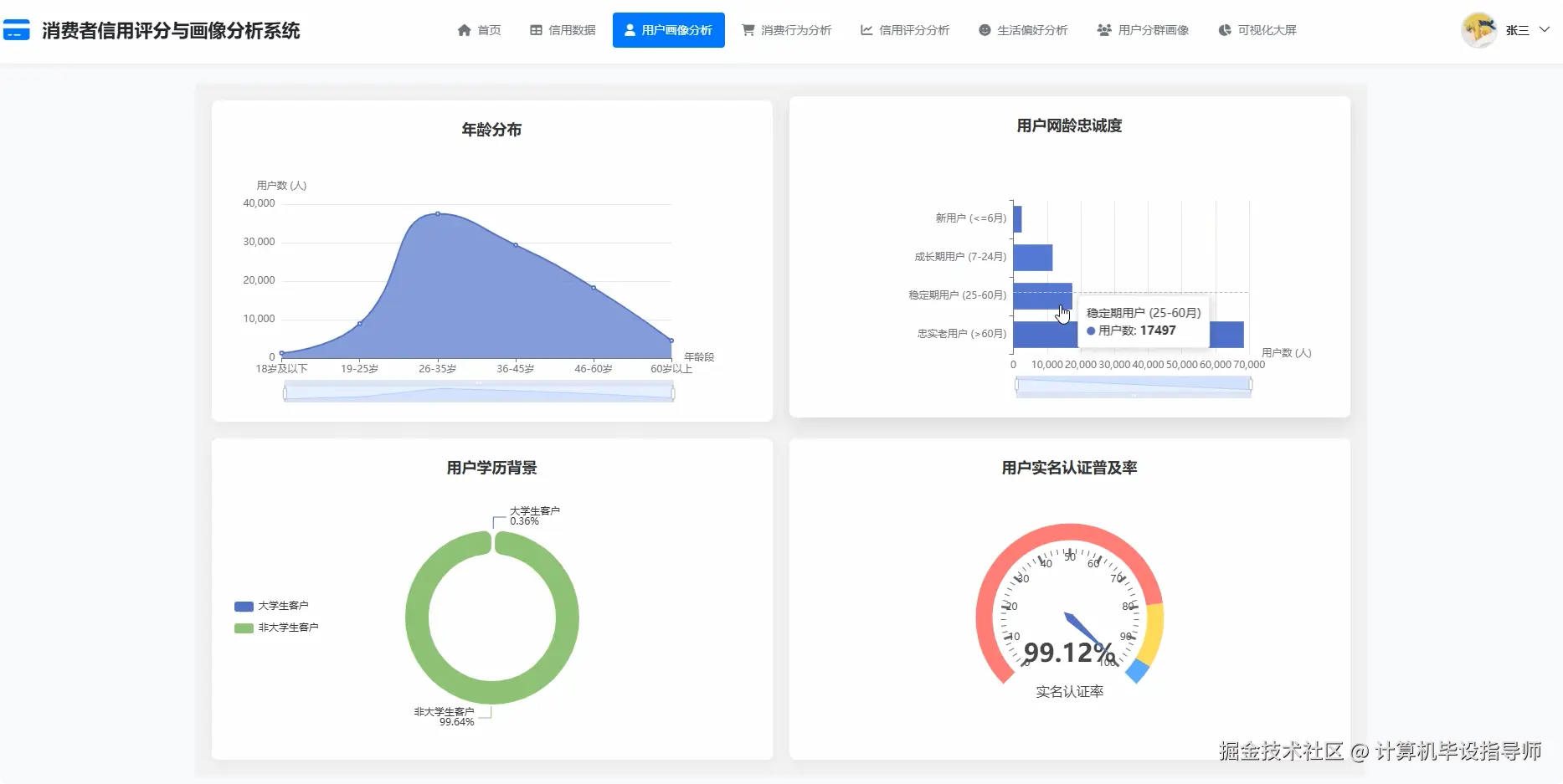The width and height of the screenshot is (1563, 784).
Task: Click the 可视化大屏 navigation link
Action: click(x=1257, y=29)
